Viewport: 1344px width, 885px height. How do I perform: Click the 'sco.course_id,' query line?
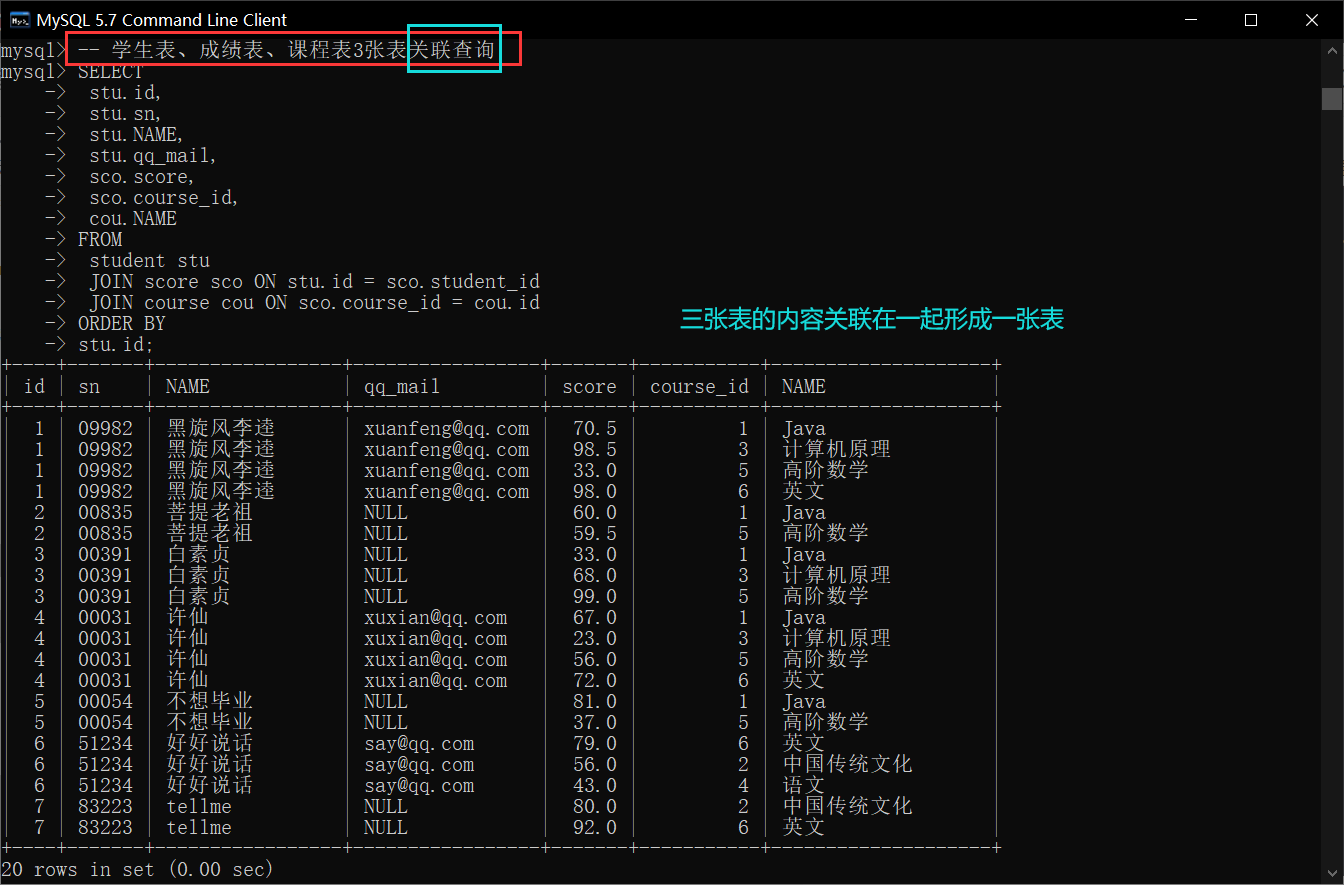(x=164, y=198)
